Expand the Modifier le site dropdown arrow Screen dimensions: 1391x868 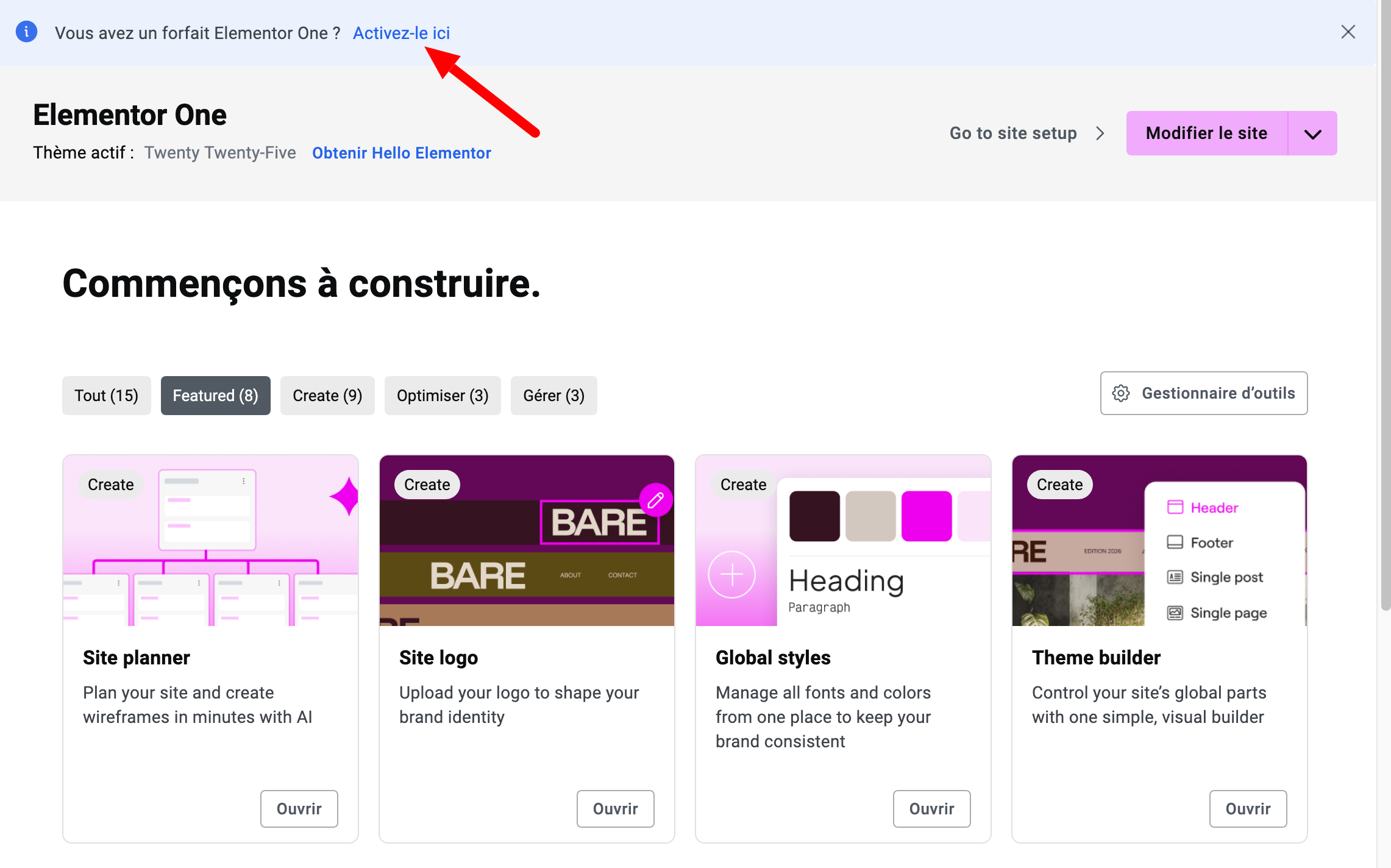pyautogui.click(x=1312, y=133)
